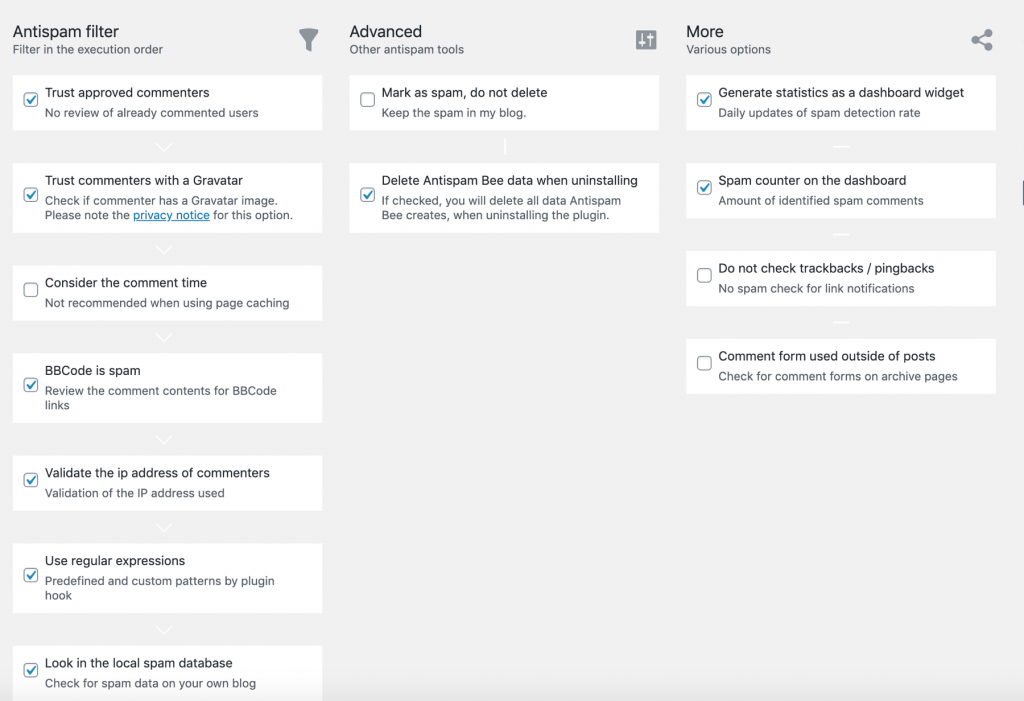Screen dimensions: 1024x701
Task: Enable Mark as spam, do not delete
Action: click(x=368, y=99)
